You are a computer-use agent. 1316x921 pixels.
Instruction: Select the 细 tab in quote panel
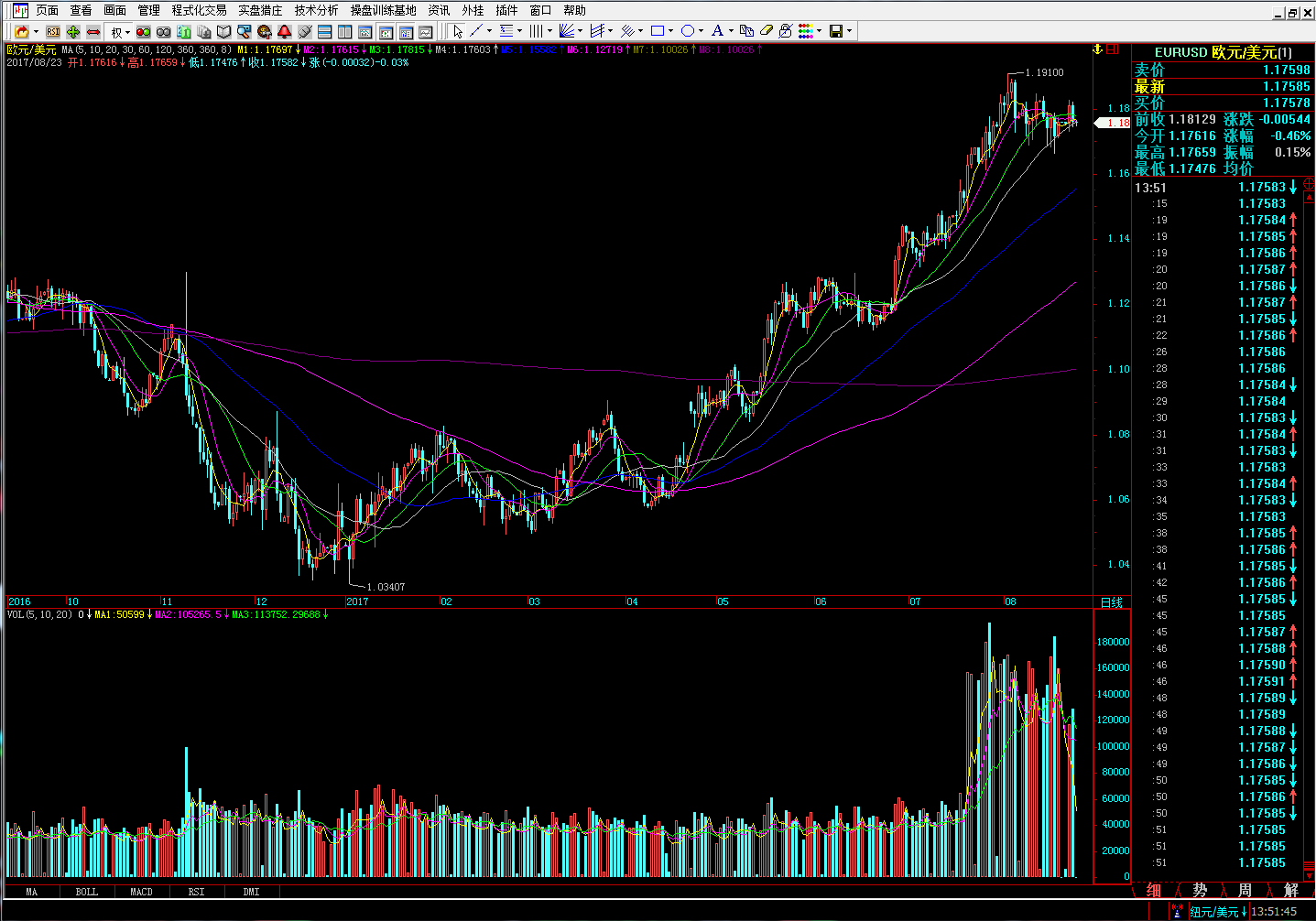click(1154, 890)
